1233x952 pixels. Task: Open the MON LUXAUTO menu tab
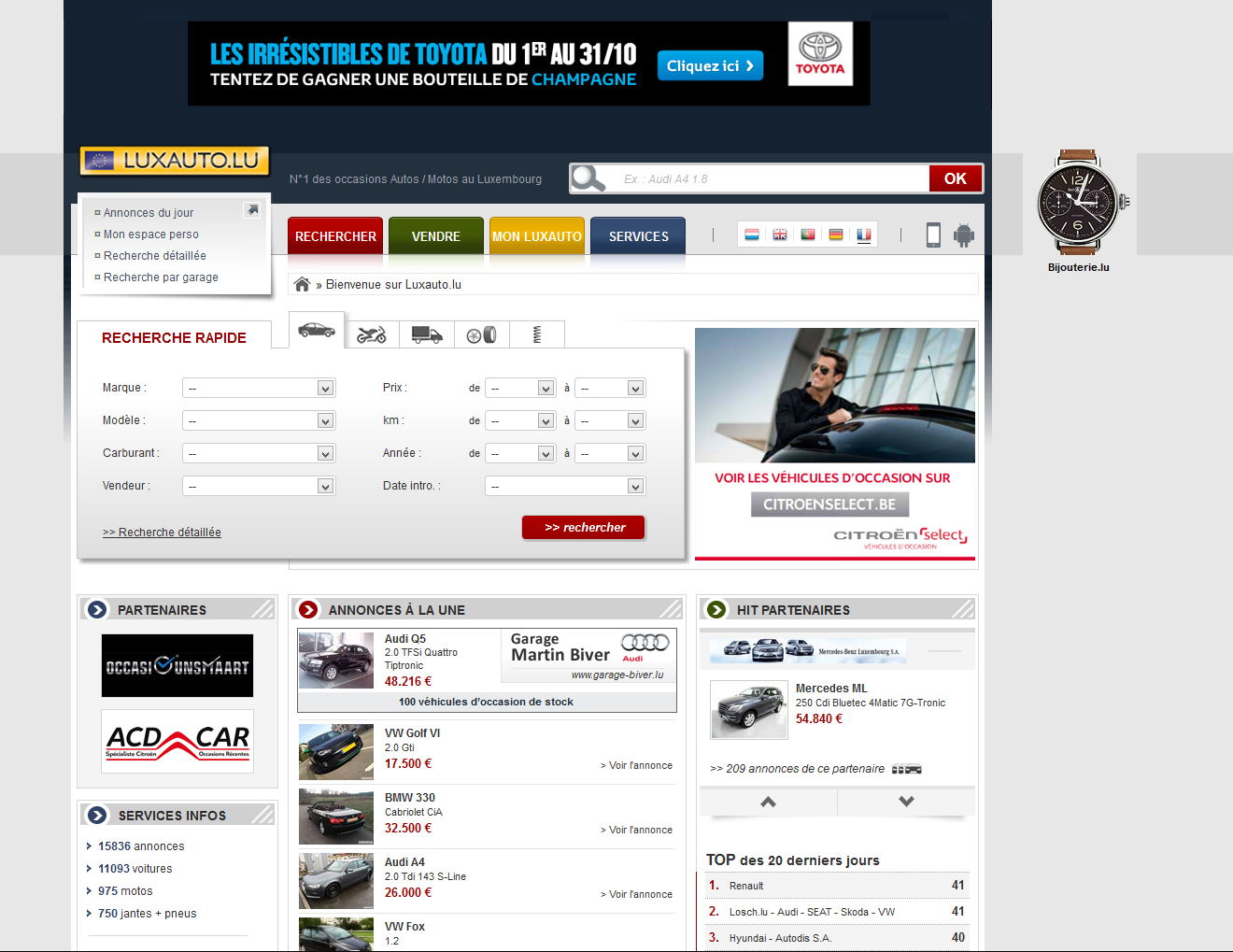tap(537, 236)
